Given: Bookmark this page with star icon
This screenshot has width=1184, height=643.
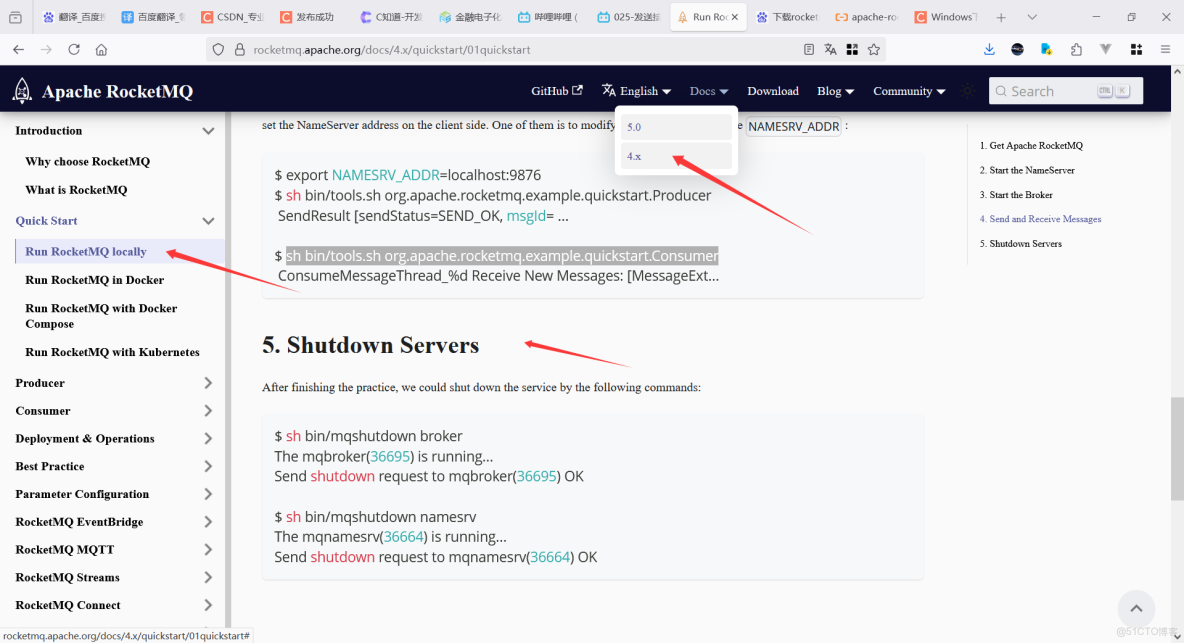Looking at the screenshot, I should click(x=874, y=50).
